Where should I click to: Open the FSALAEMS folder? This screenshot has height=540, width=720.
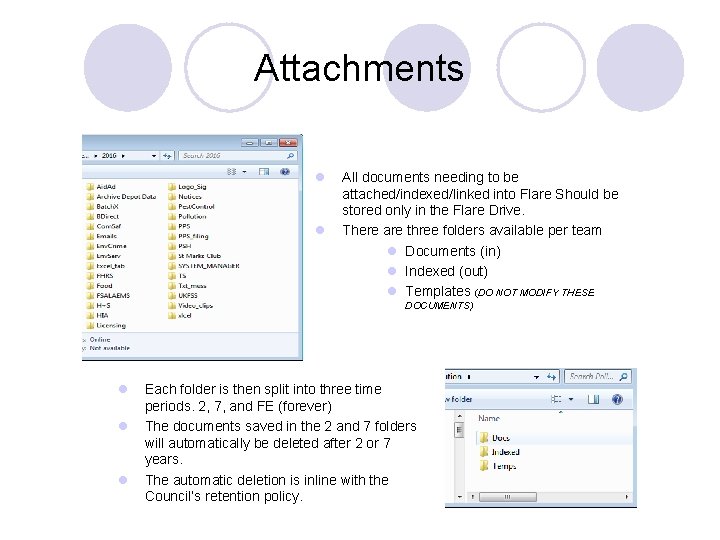108,295
